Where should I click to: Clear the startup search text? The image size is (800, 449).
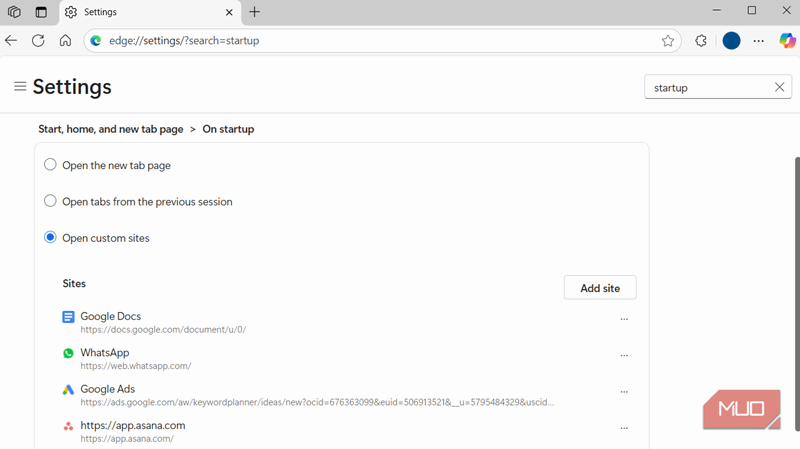(x=780, y=88)
